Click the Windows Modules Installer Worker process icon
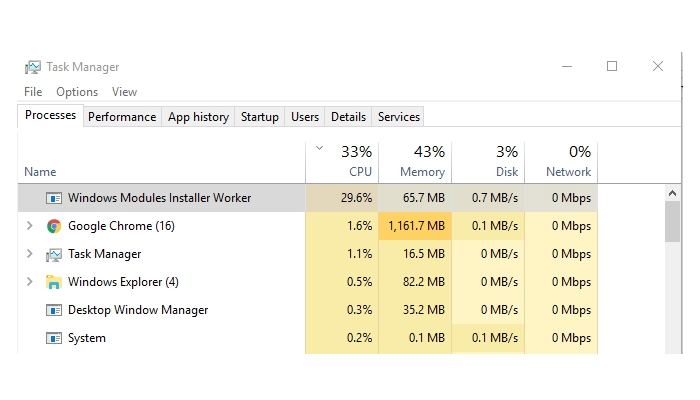 point(54,198)
